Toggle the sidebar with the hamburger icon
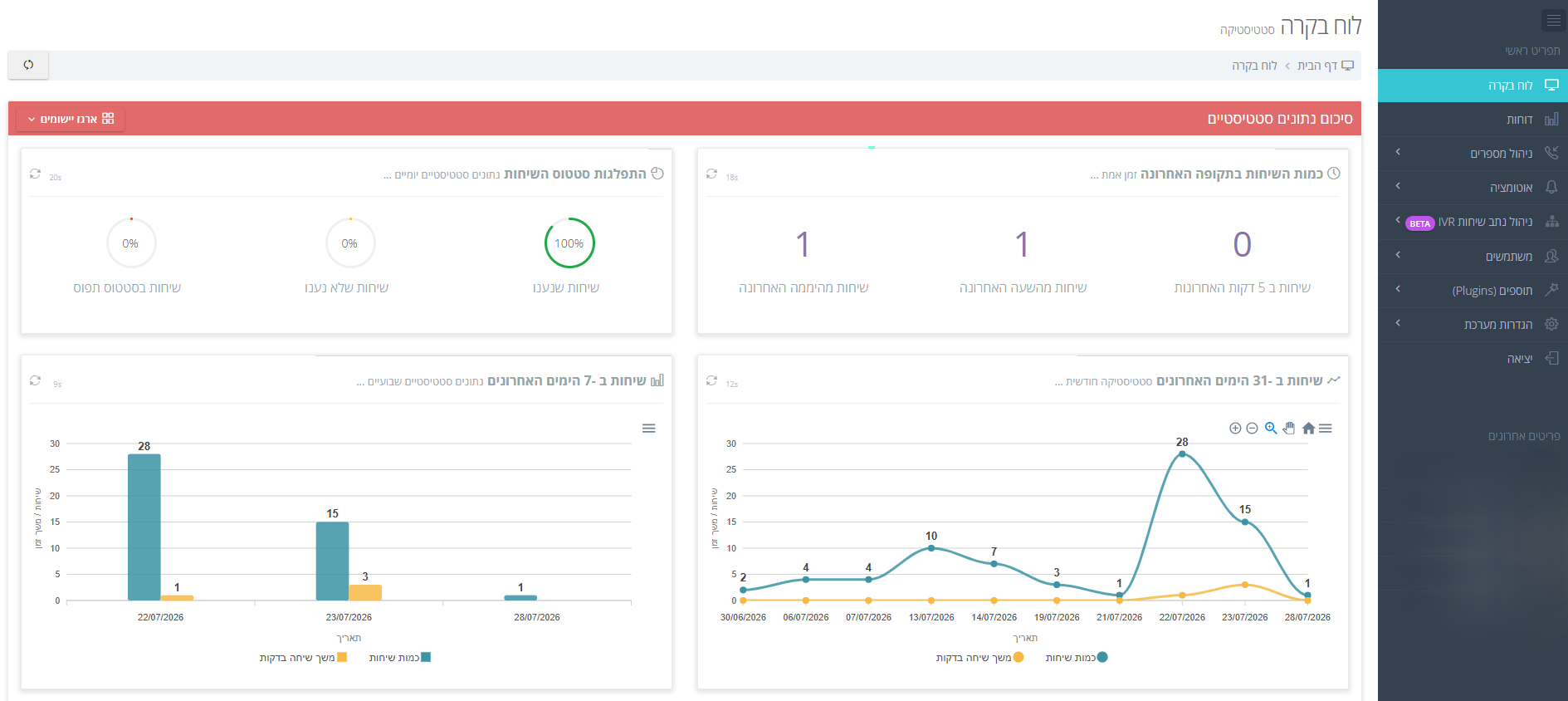1568x701 pixels. [1553, 20]
